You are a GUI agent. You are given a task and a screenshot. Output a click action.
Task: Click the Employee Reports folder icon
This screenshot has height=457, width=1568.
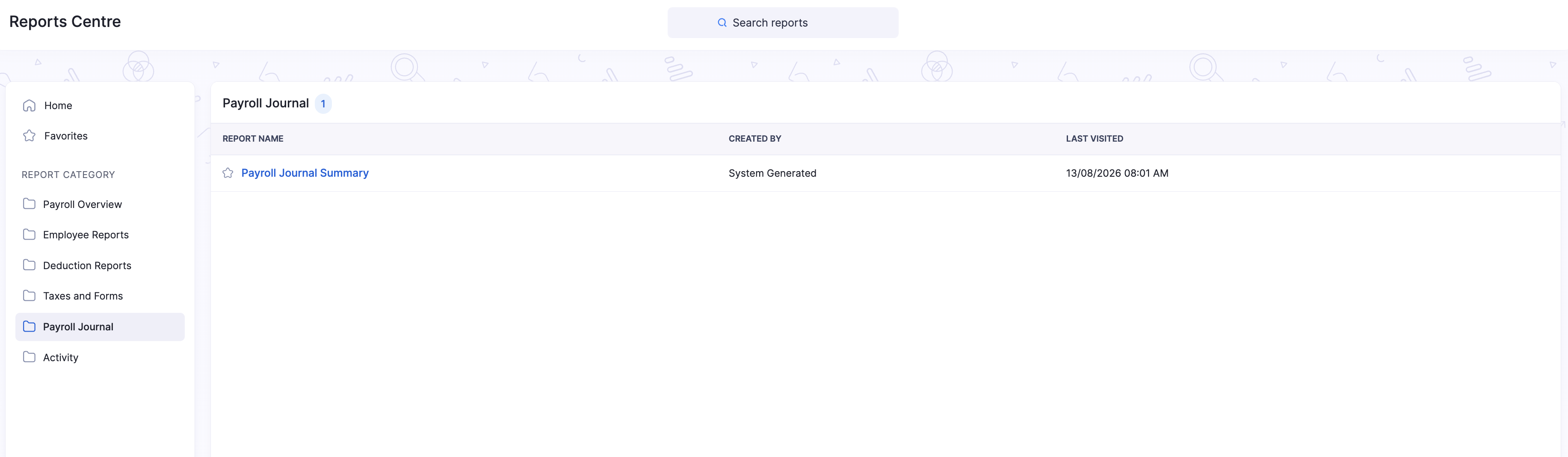pyautogui.click(x=29, y=234)
